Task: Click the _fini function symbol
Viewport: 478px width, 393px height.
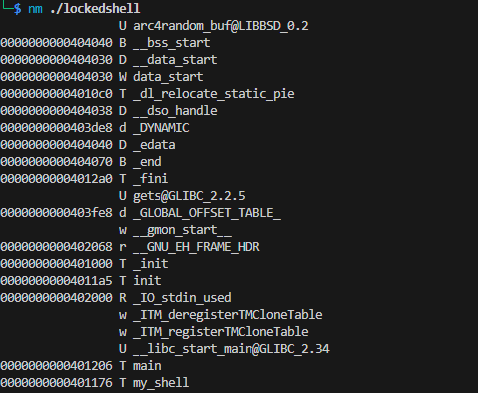Action: [x=150, y=178]
